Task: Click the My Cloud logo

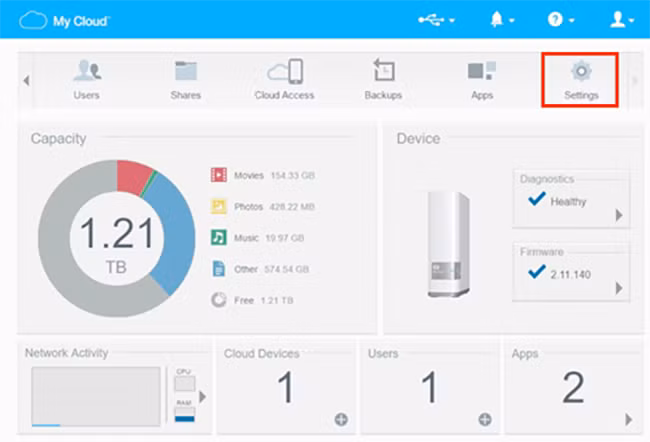Action: coord(64,20)
